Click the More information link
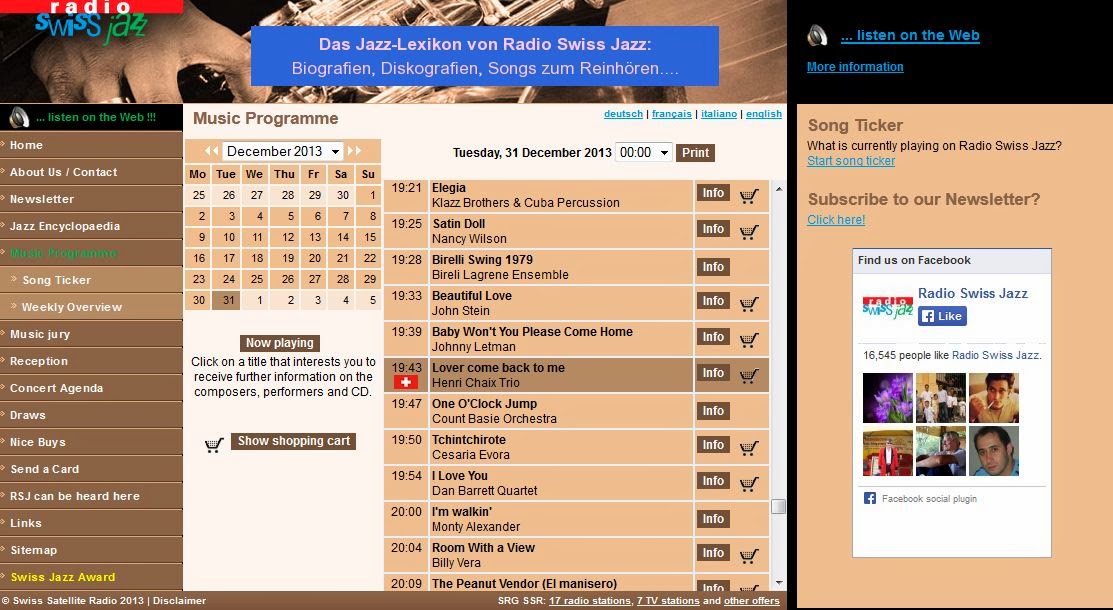This screenshot has width=1113, height=610. pyautogui.click(x=855, y=67)
